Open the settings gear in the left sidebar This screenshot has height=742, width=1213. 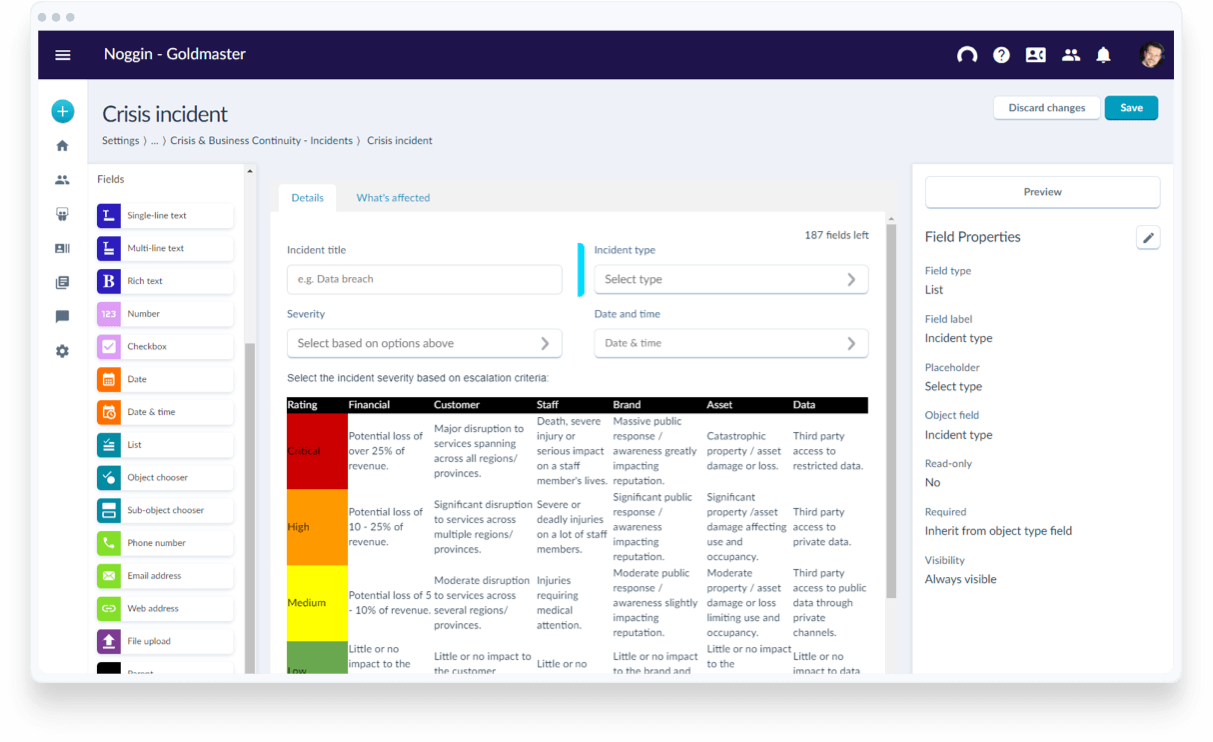click(62, 351)
